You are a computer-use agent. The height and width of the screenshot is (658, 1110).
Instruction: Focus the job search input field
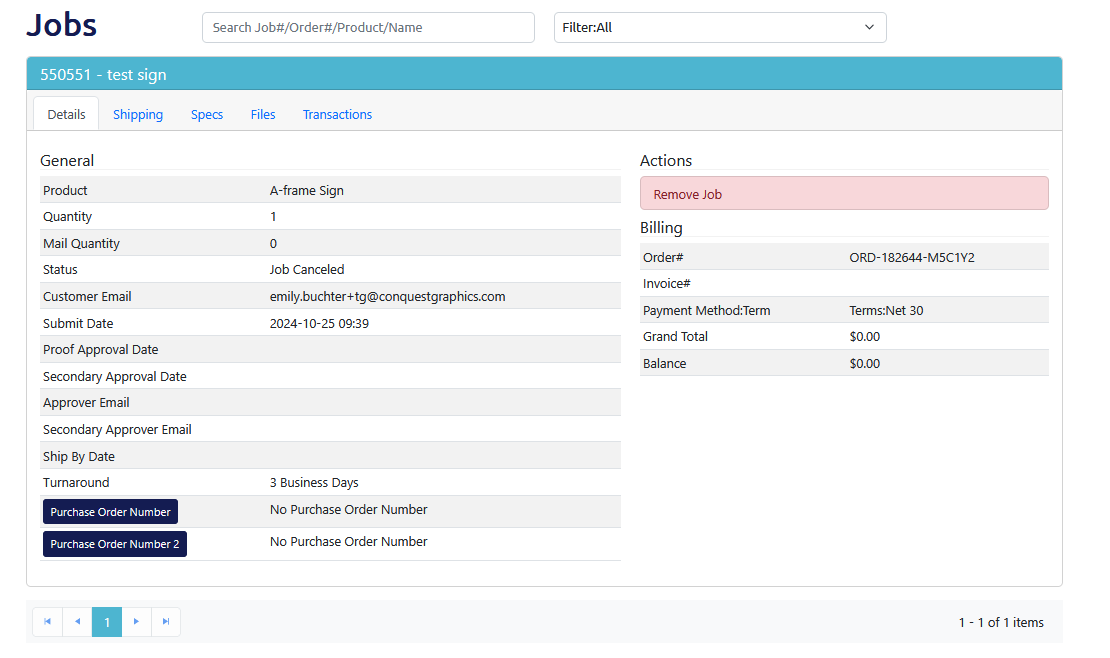coord(368,28)
